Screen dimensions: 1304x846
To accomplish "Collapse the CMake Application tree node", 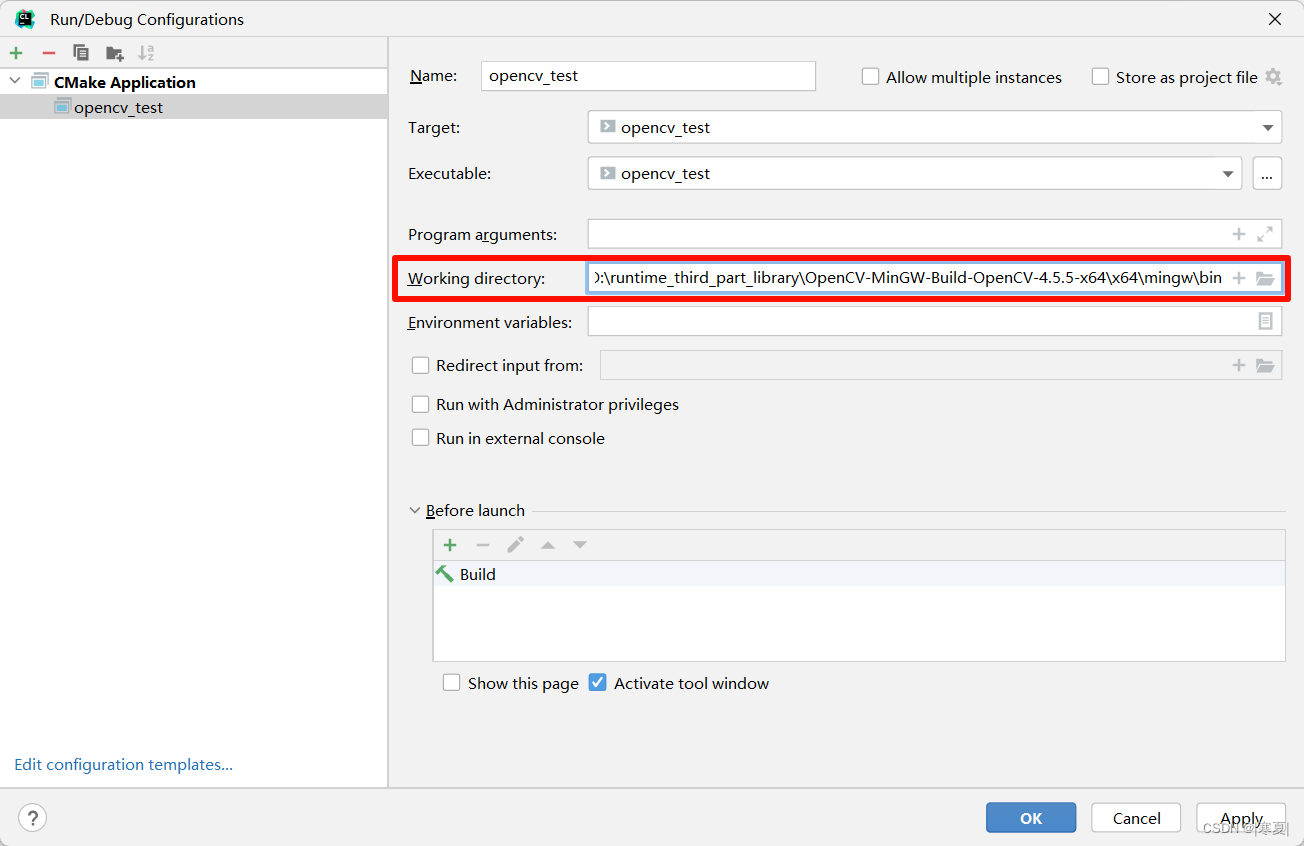I will 15,82.
